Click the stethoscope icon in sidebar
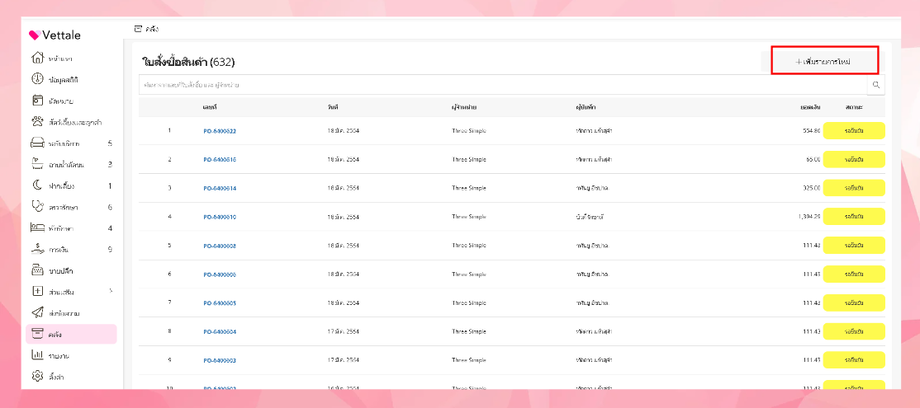The height and width of the screenshot is (408, 920). click(37, 207)
